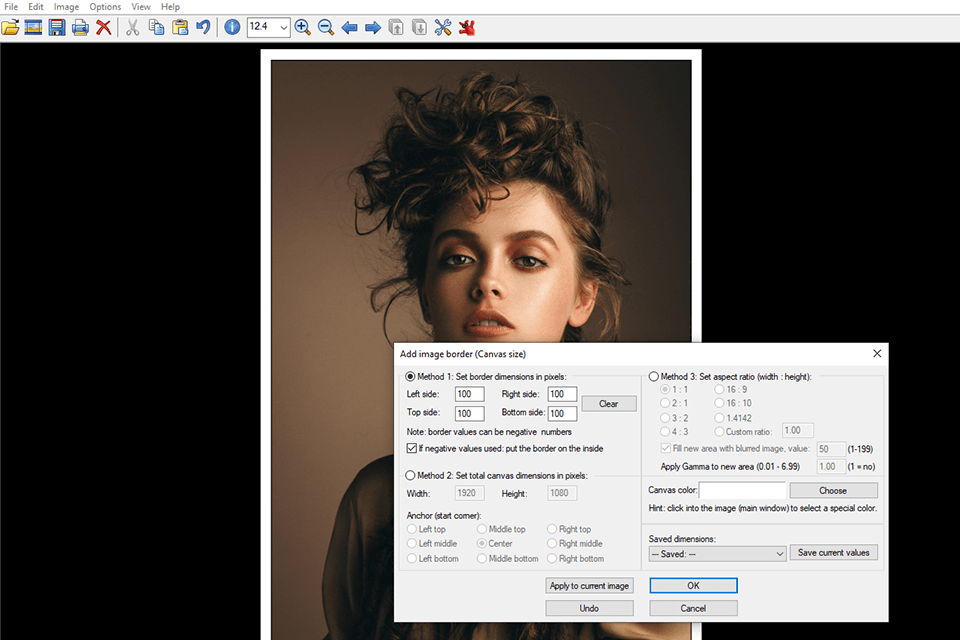Click the white Canvas color swatch
Image resolution: width=960 pixels, height=640 pixels.
[742, 490]
